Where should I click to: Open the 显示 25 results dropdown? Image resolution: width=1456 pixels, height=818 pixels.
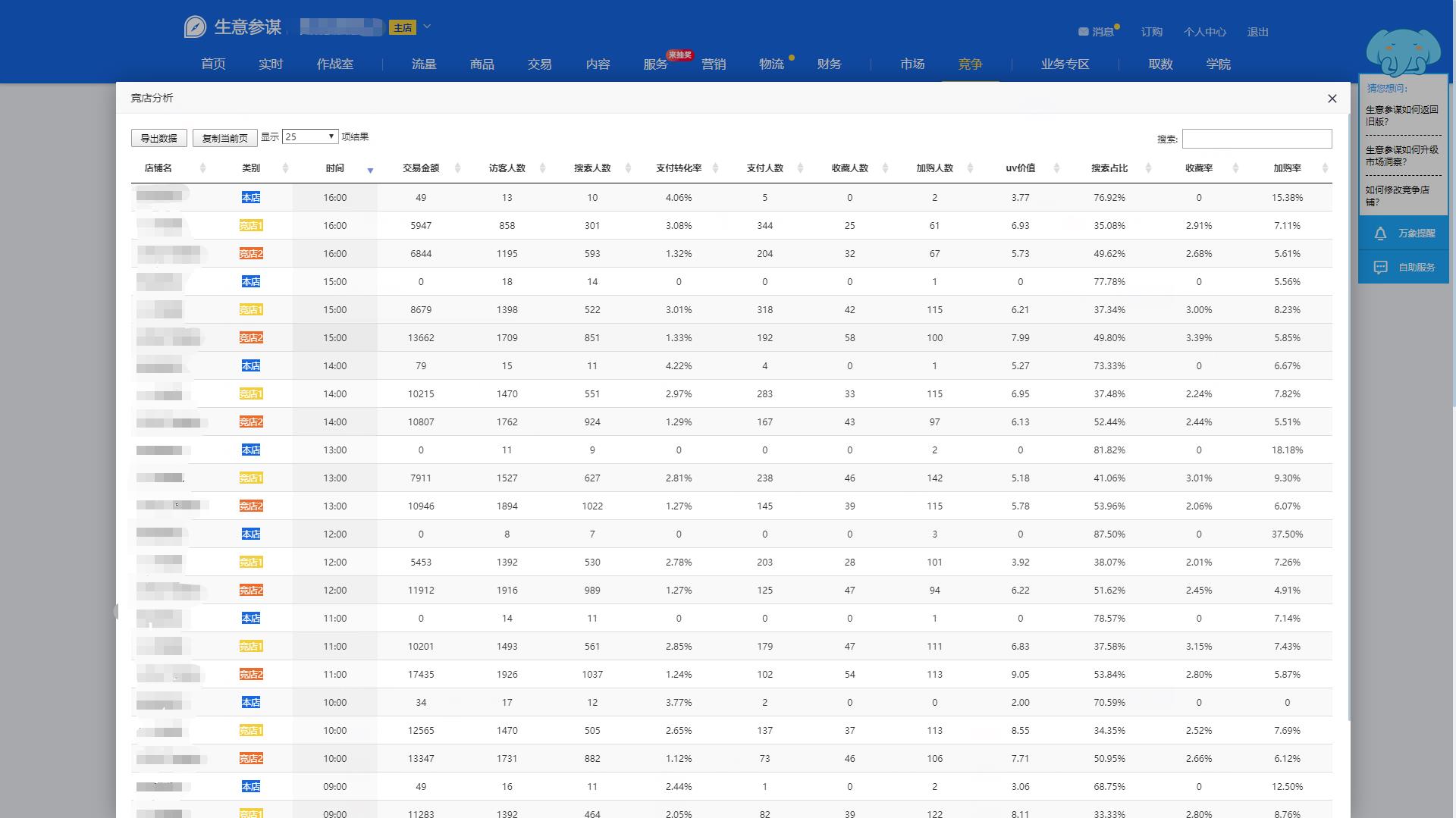click(x=309, y=137)
